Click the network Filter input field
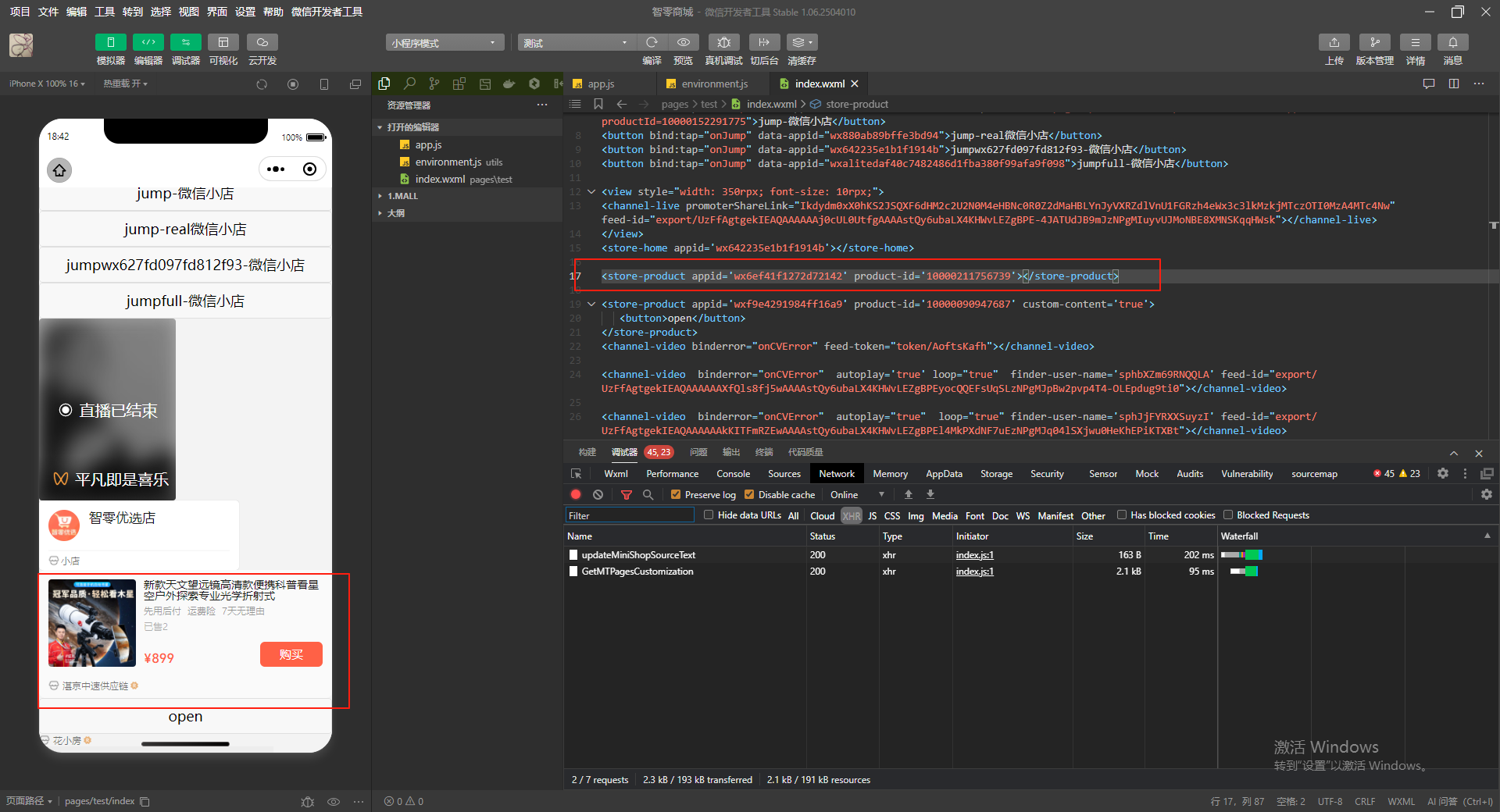Viewport: 1500px width, 812px height. pyautogui.click(x=629, y=515)
